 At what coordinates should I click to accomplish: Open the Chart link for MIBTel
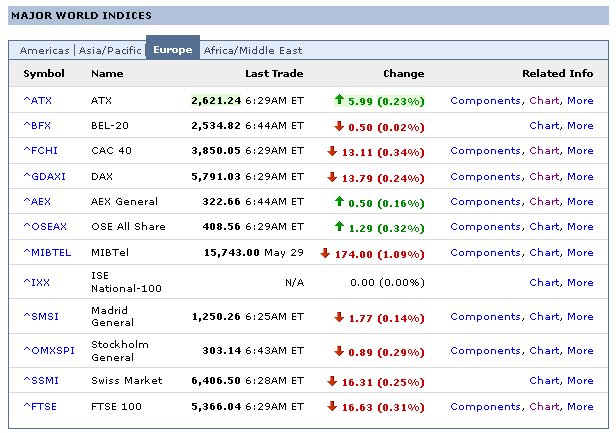click(544, 253)
